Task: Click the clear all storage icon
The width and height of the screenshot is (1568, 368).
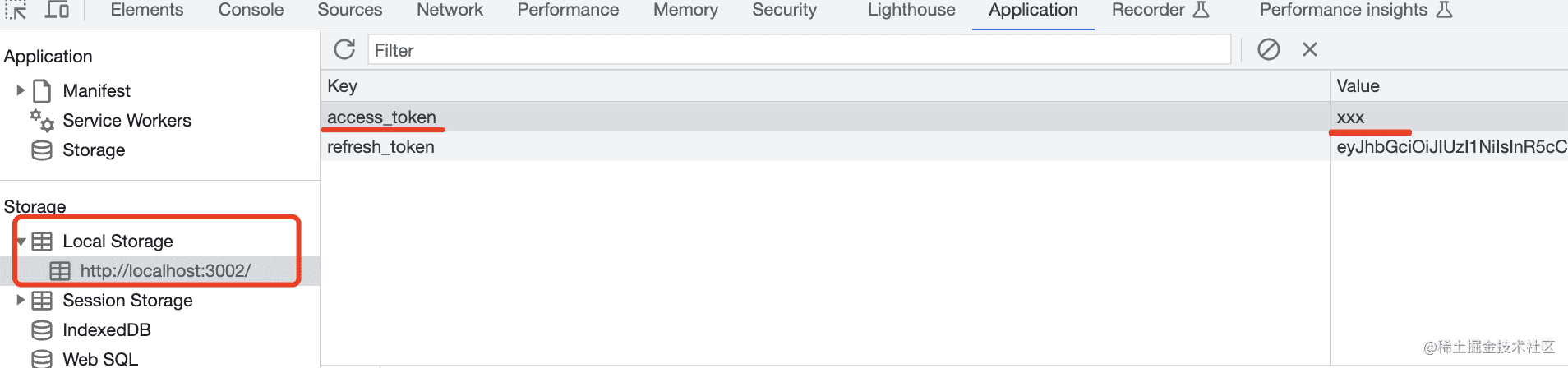Action: click(x=1268, y=50)
